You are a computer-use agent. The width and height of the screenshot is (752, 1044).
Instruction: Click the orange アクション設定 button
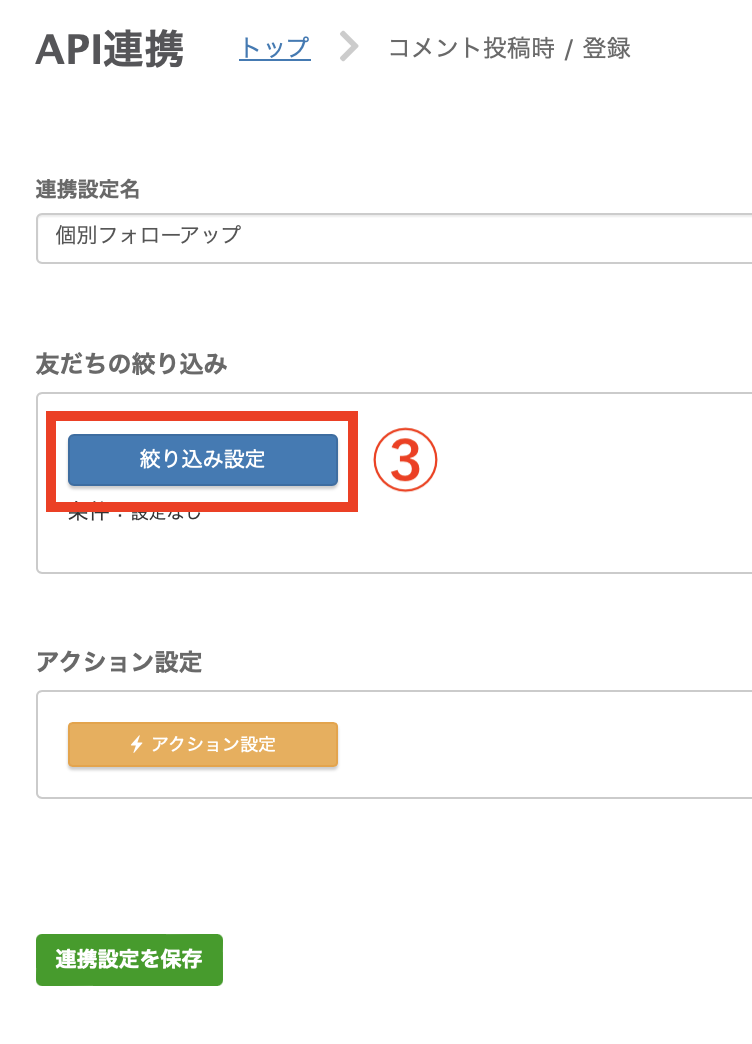tap(202, 744)
